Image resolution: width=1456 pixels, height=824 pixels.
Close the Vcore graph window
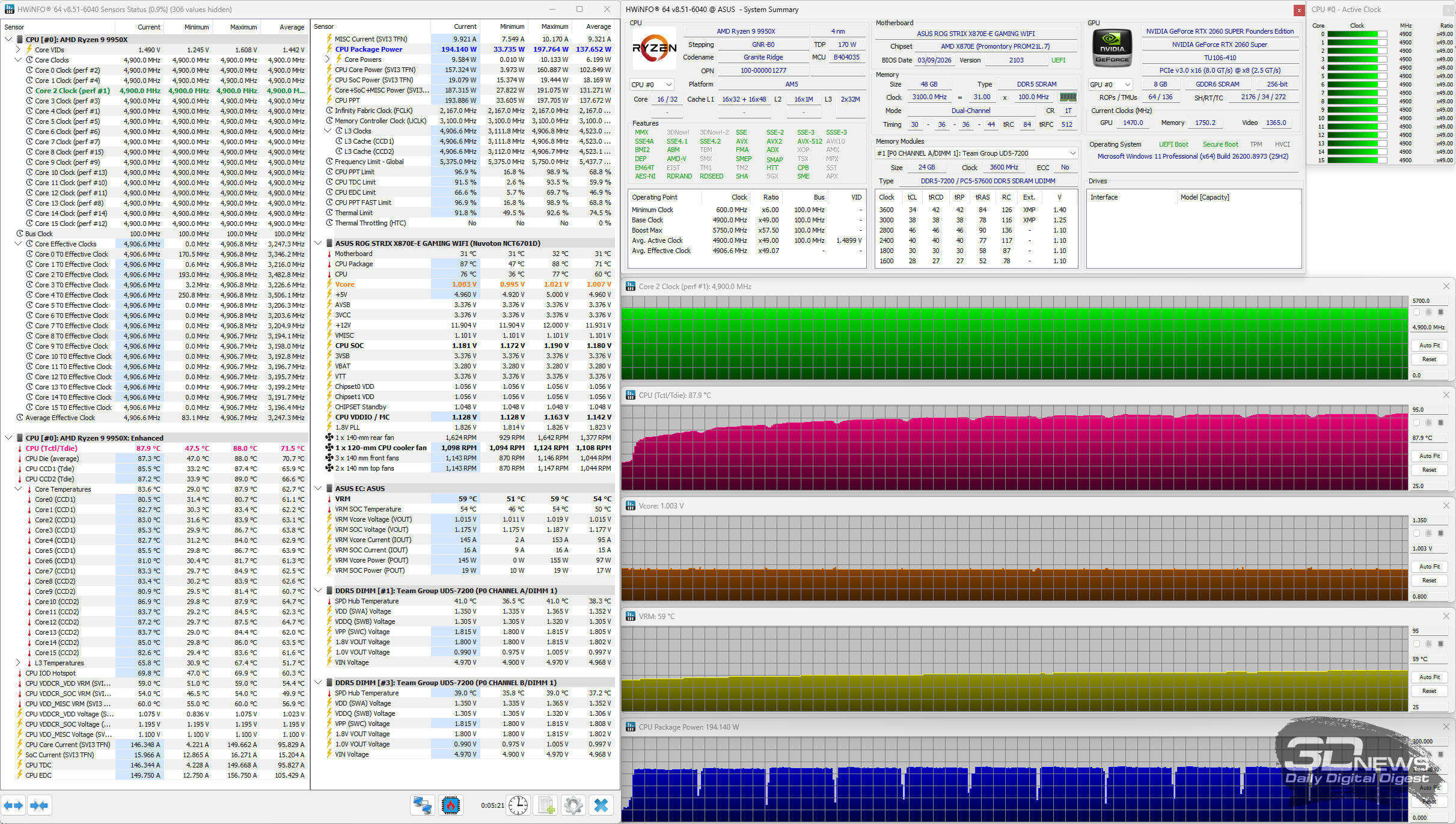pyautogui.click(x=1446, y=506)
